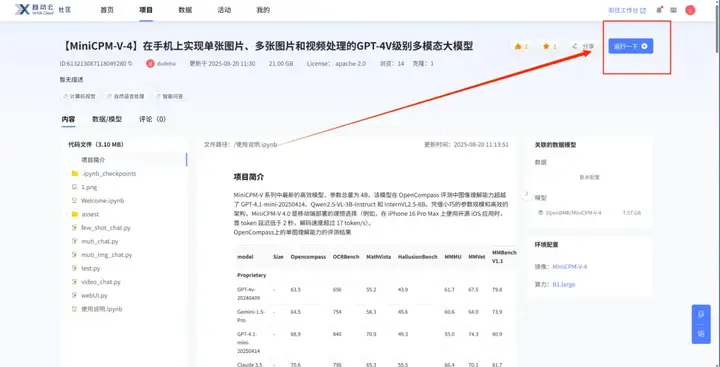Click the test.py file icon
Image resolution: width=720 pixels, height=367 pixels.
(74, 268)
